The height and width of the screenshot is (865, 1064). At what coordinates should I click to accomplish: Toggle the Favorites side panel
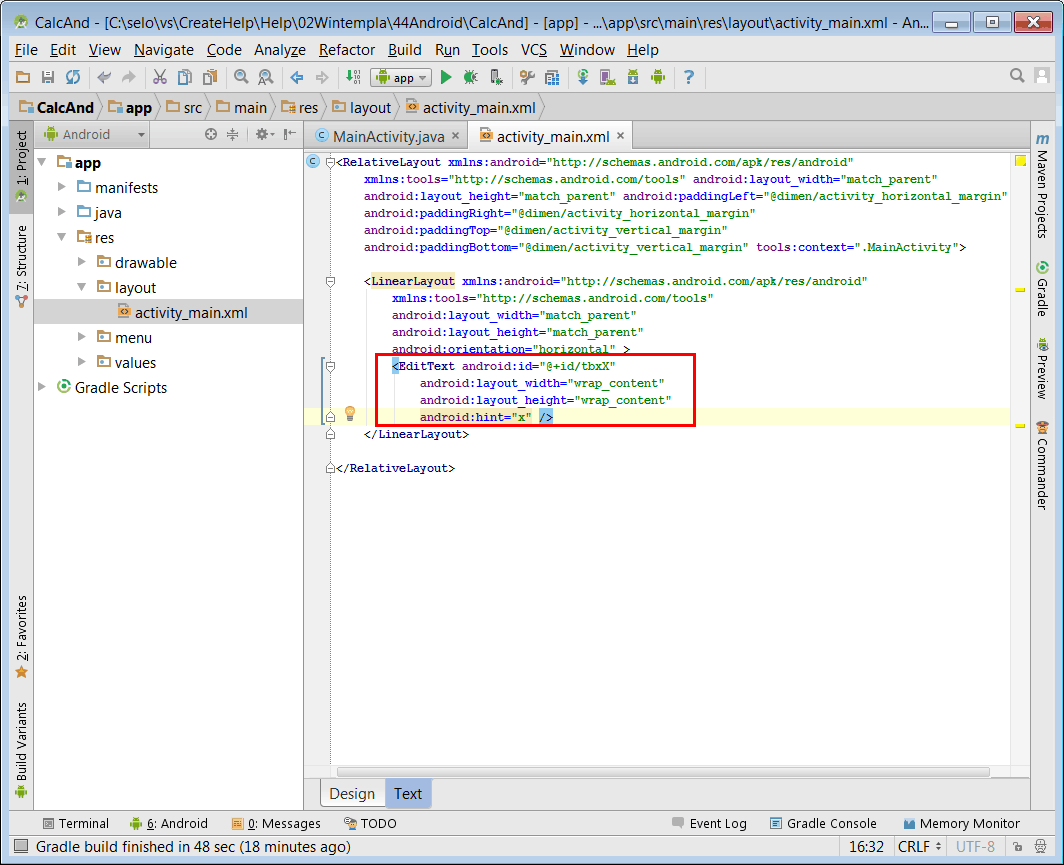pyautogui.click(x=21, y=637)
